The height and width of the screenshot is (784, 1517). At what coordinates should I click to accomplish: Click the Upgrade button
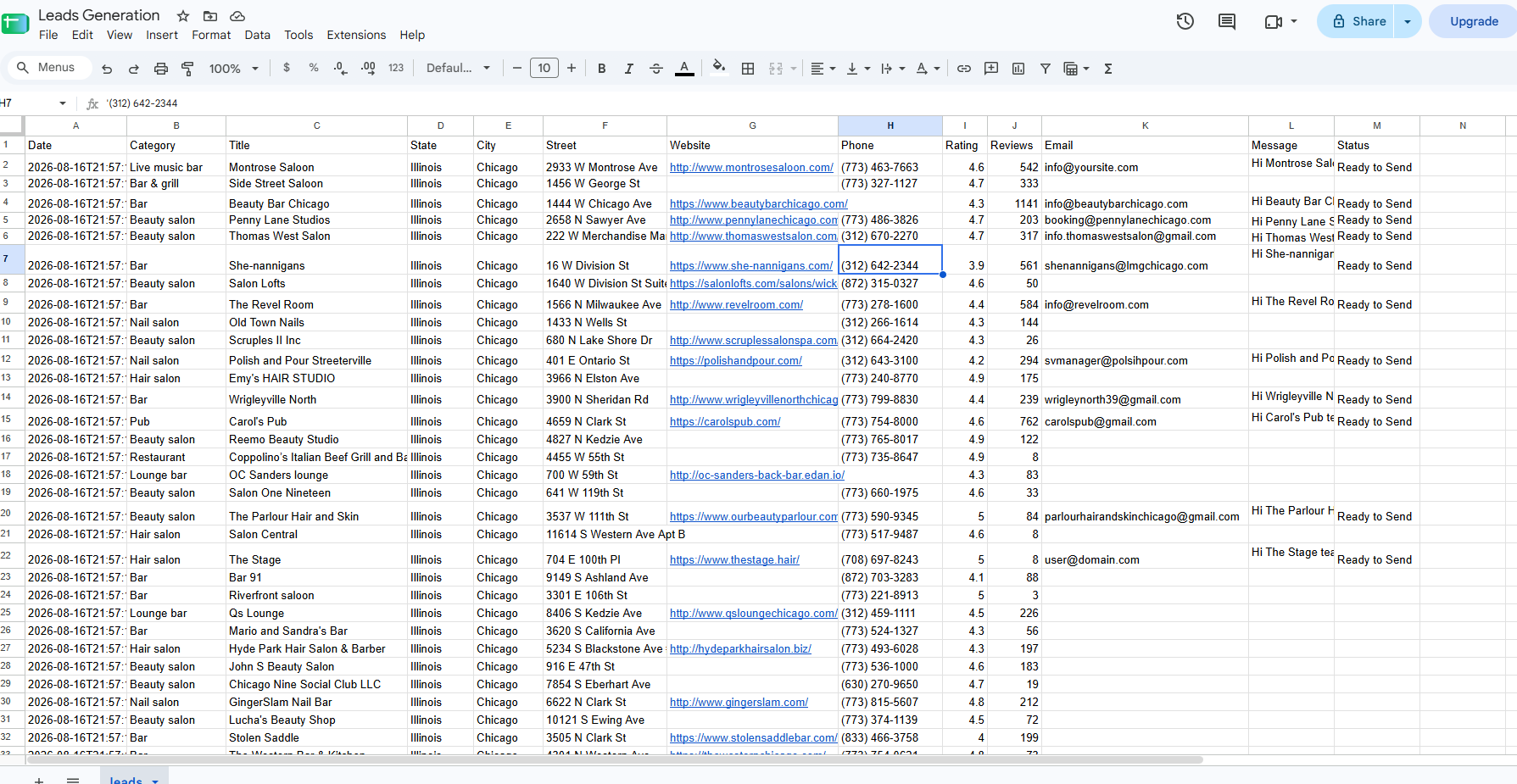coord(1474,21)
